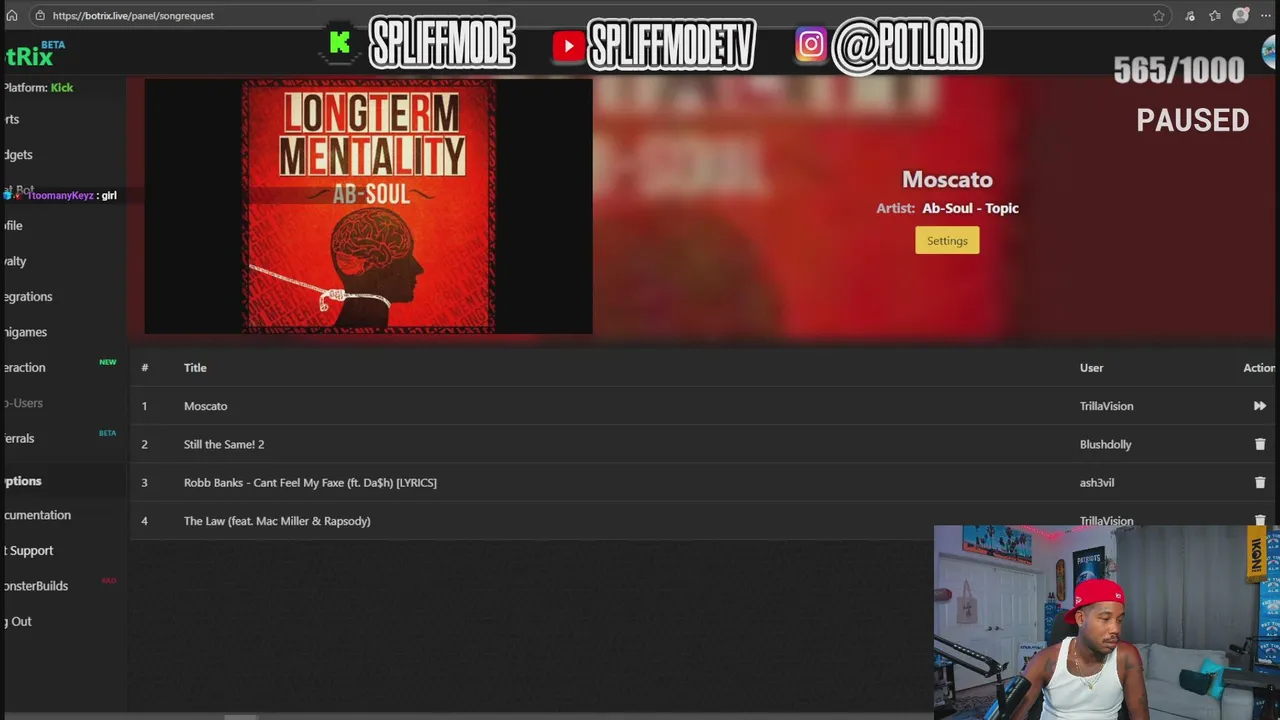Open the browser profile avatar

pyautogui.click(x=1241, y=15)
